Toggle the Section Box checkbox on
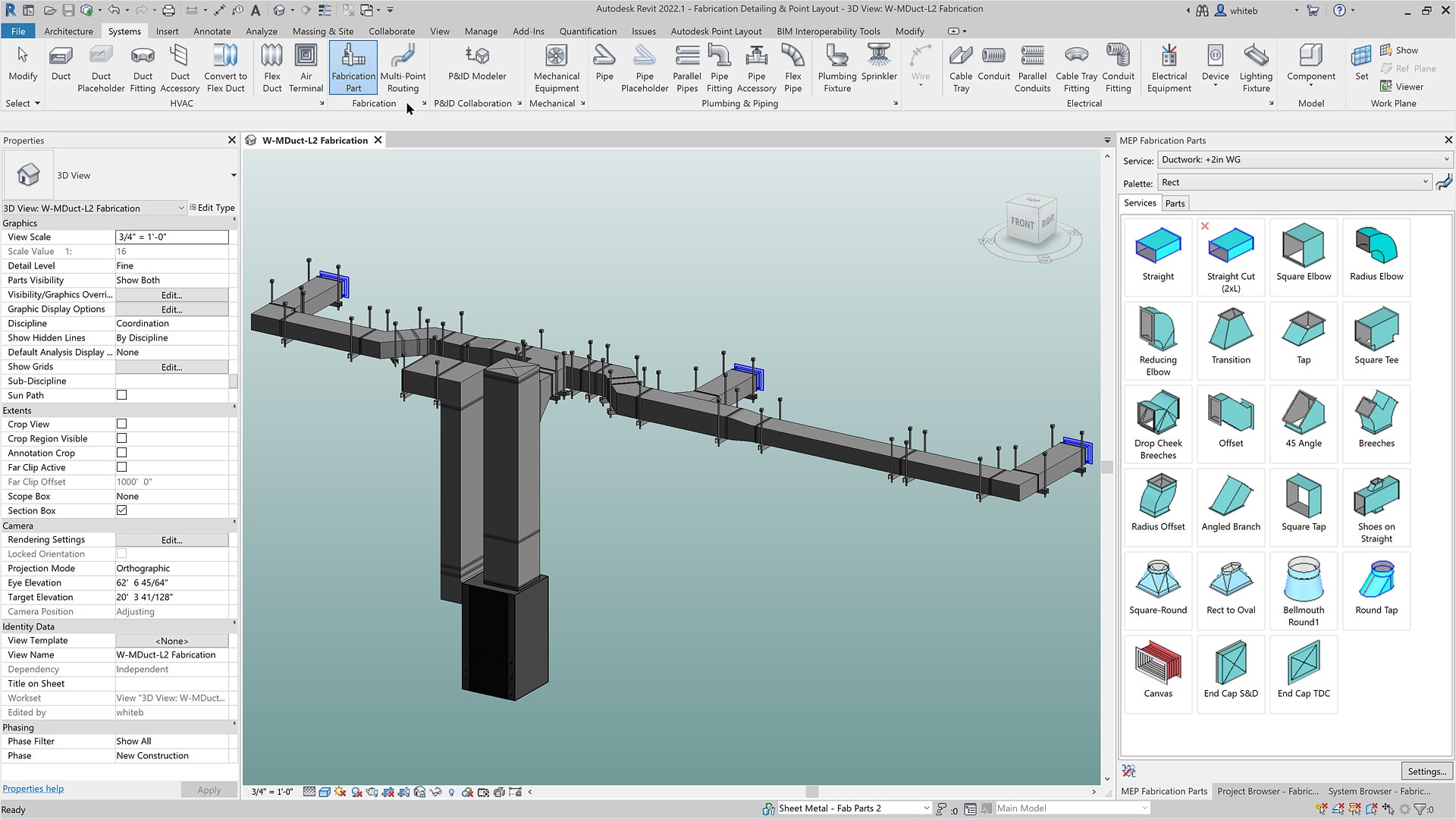Viewport: 1456px width, 819px height. (x=121, y=510)
